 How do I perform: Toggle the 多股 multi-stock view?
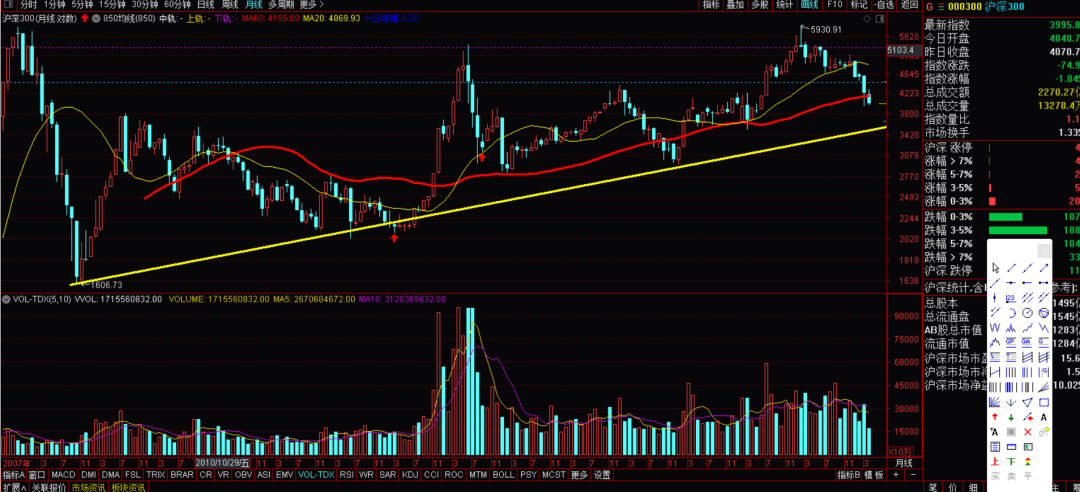point(759,5)
